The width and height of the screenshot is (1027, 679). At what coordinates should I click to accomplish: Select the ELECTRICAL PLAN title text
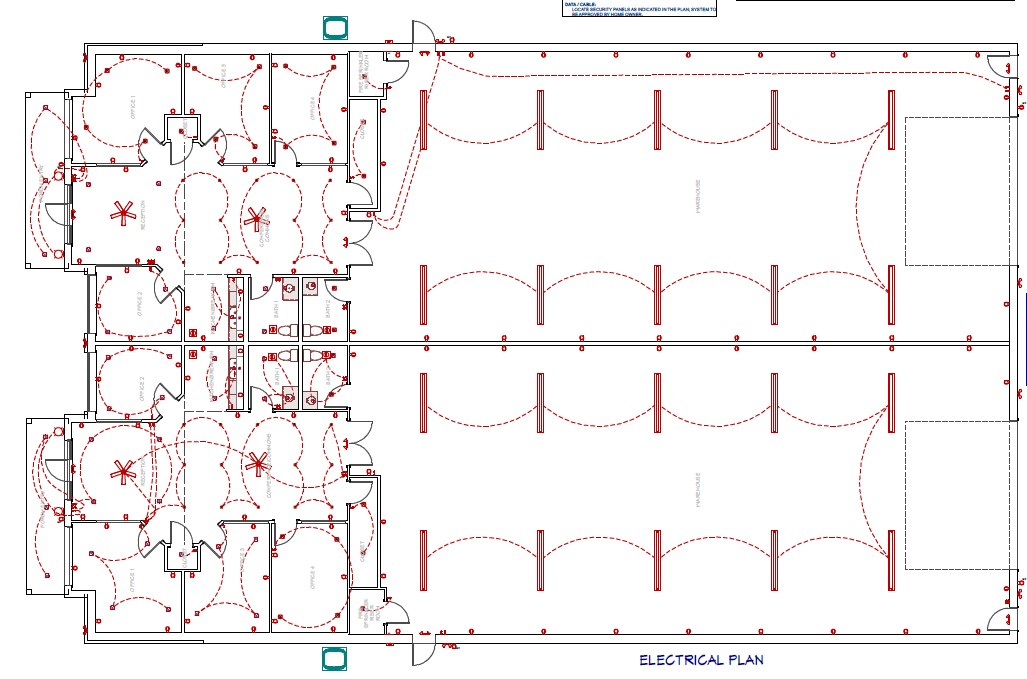(701, 660)
